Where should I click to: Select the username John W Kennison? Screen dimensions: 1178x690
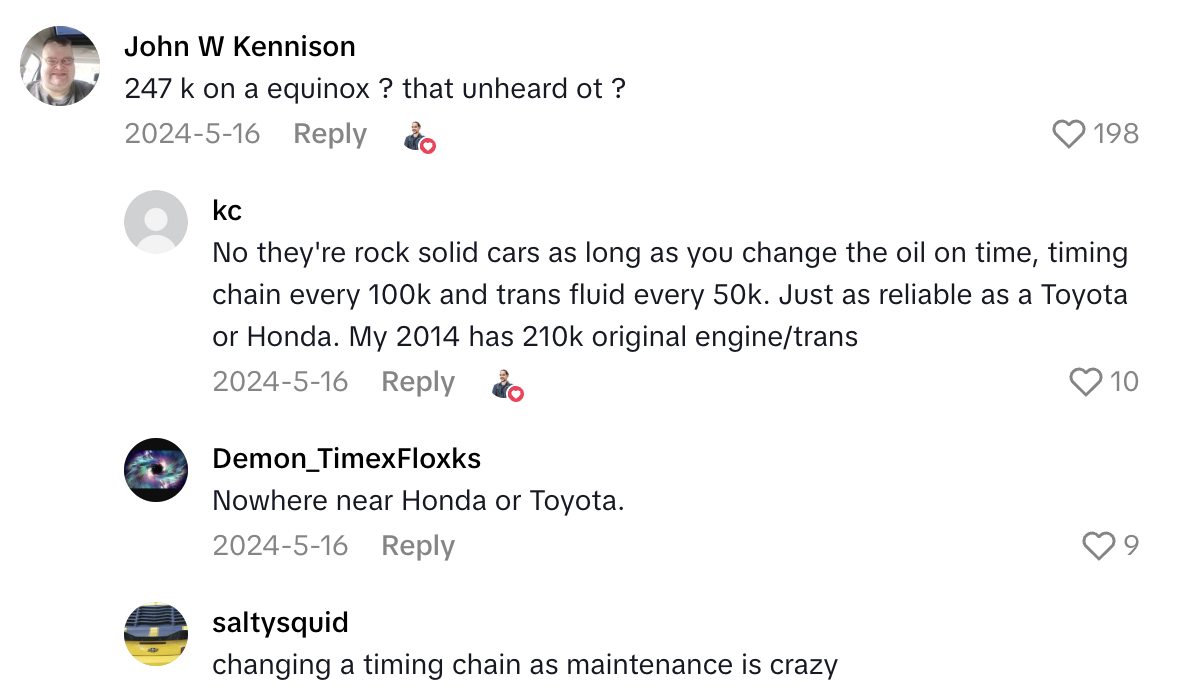pyautogui.click(x=240, y=46)
